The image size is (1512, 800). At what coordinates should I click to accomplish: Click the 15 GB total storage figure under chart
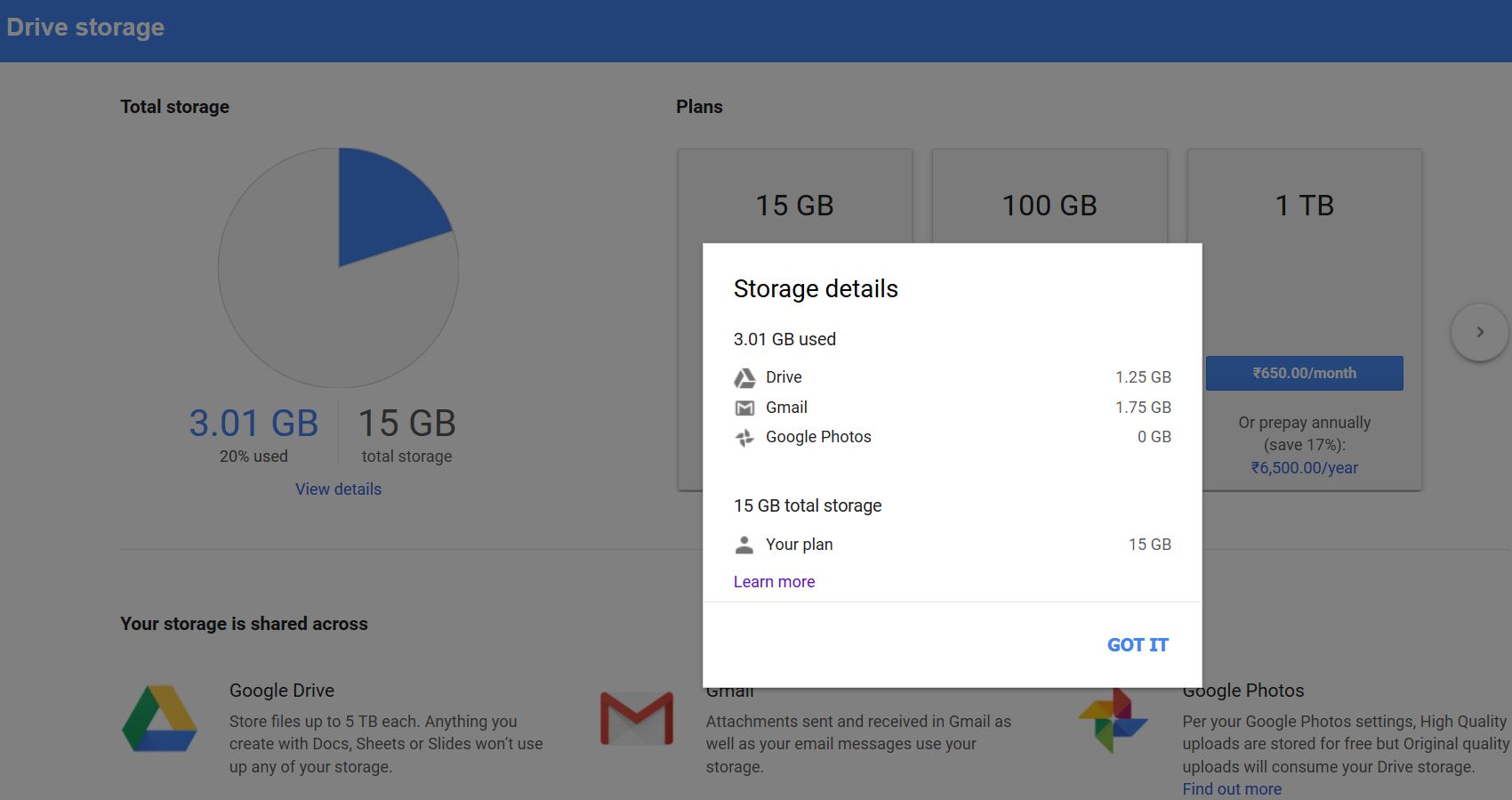[x=406, y=424]
